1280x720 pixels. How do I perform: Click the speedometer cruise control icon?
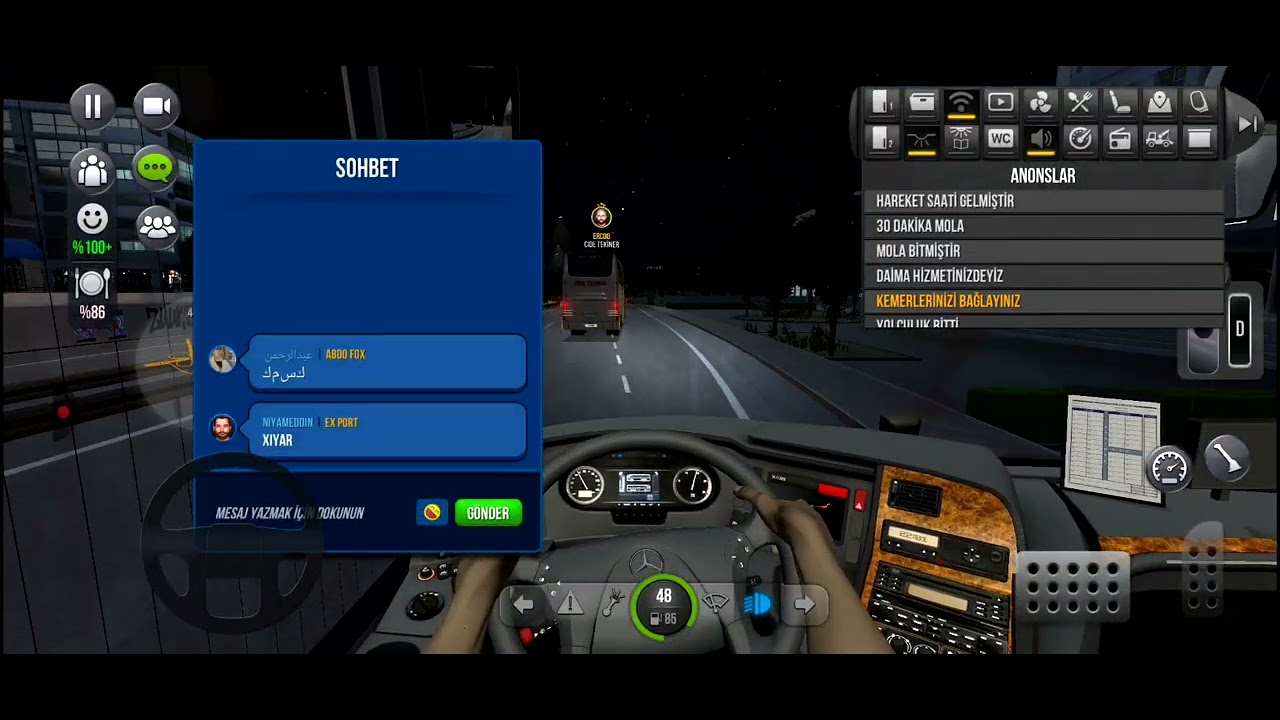coord(1080,139)
